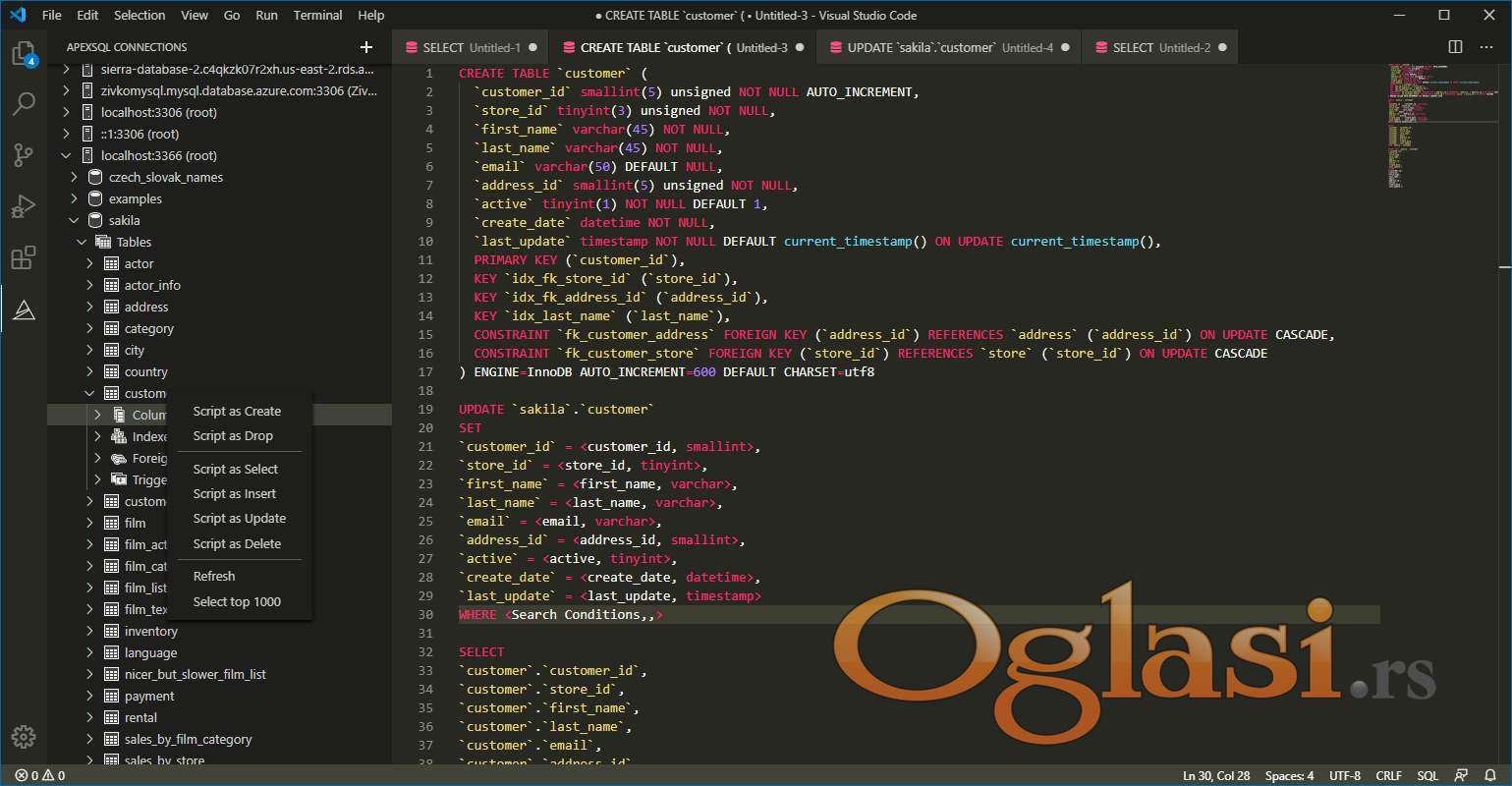This screenshot has height=786, width=1512.
Task: Click Ln 30, Col 28 in status bar
Action: [x=1216, y=775]
